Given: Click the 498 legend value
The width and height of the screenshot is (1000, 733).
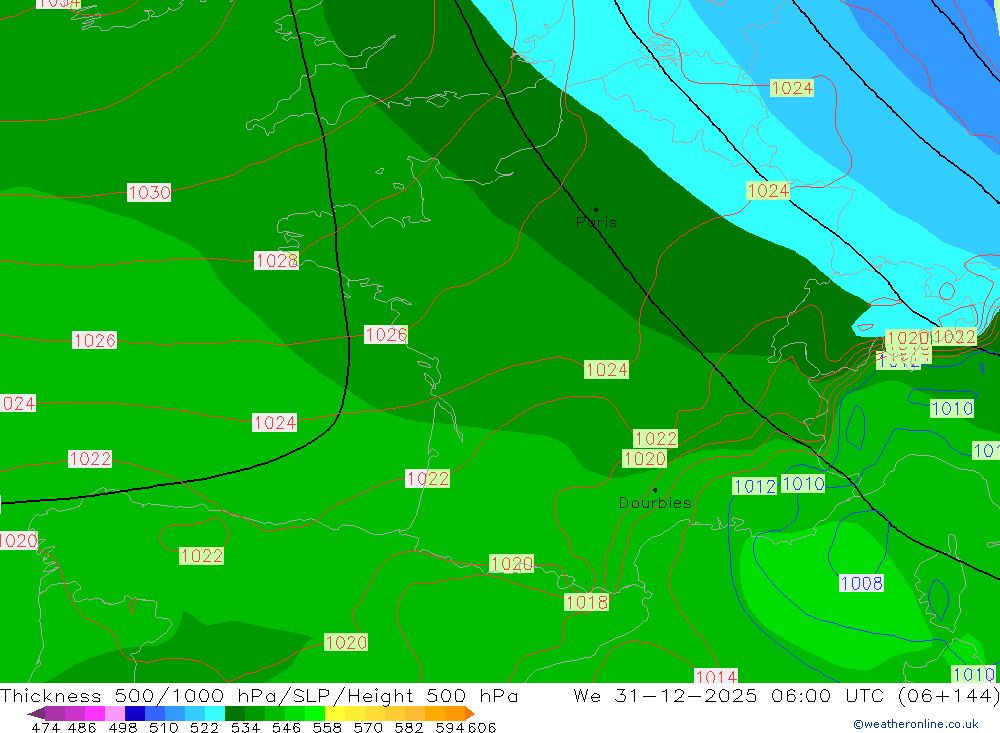Looking at the screenshot, I should point(122,727).
